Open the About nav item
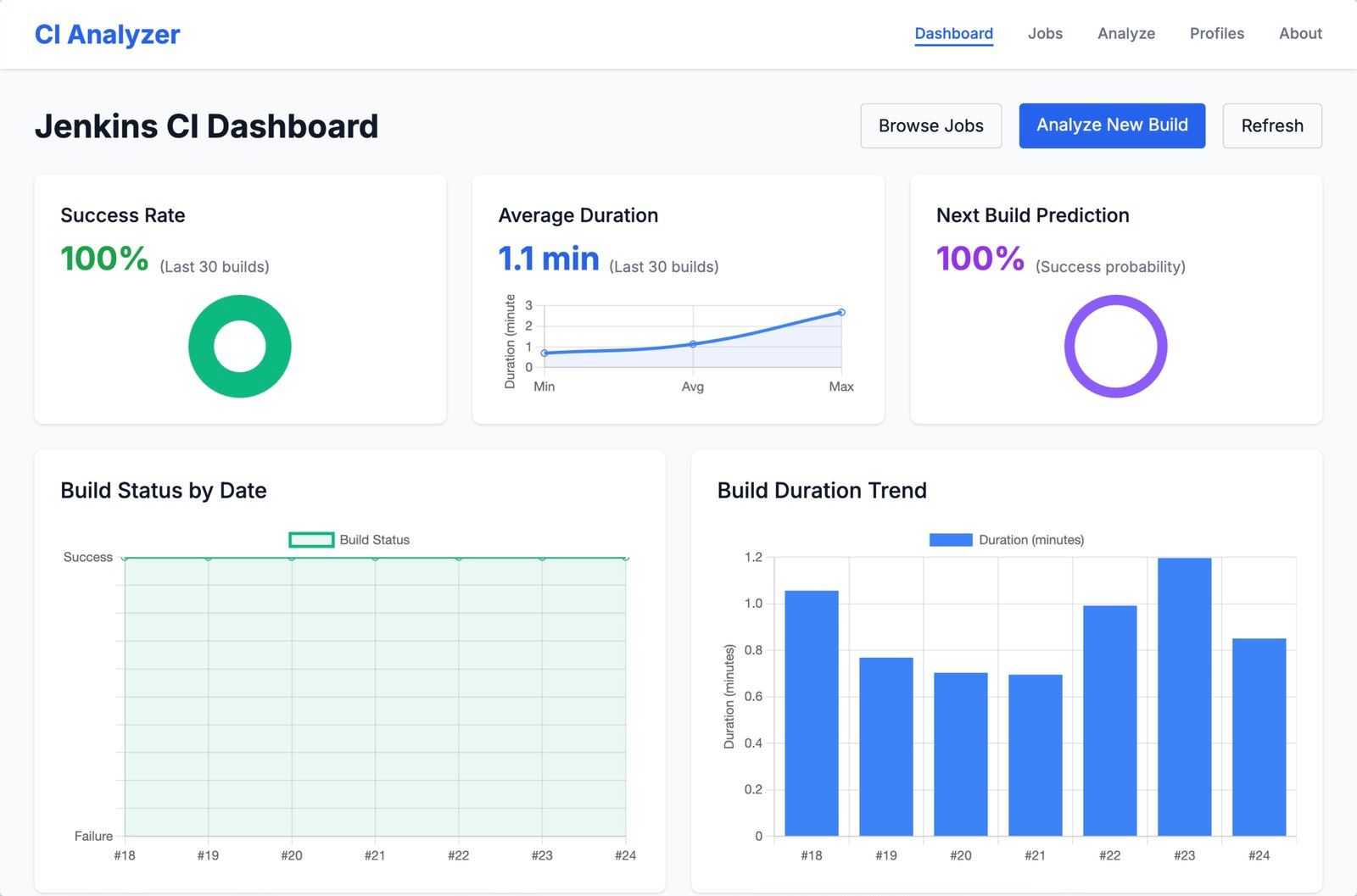The height and width of the screenshot is (896, 1357). point(1300,34)
